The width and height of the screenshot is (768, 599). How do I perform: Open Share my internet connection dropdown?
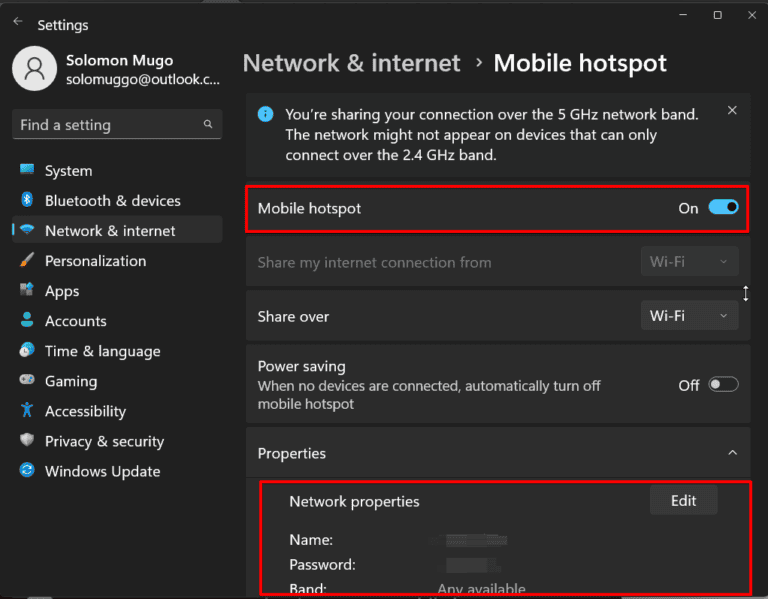tap(689, 262)
